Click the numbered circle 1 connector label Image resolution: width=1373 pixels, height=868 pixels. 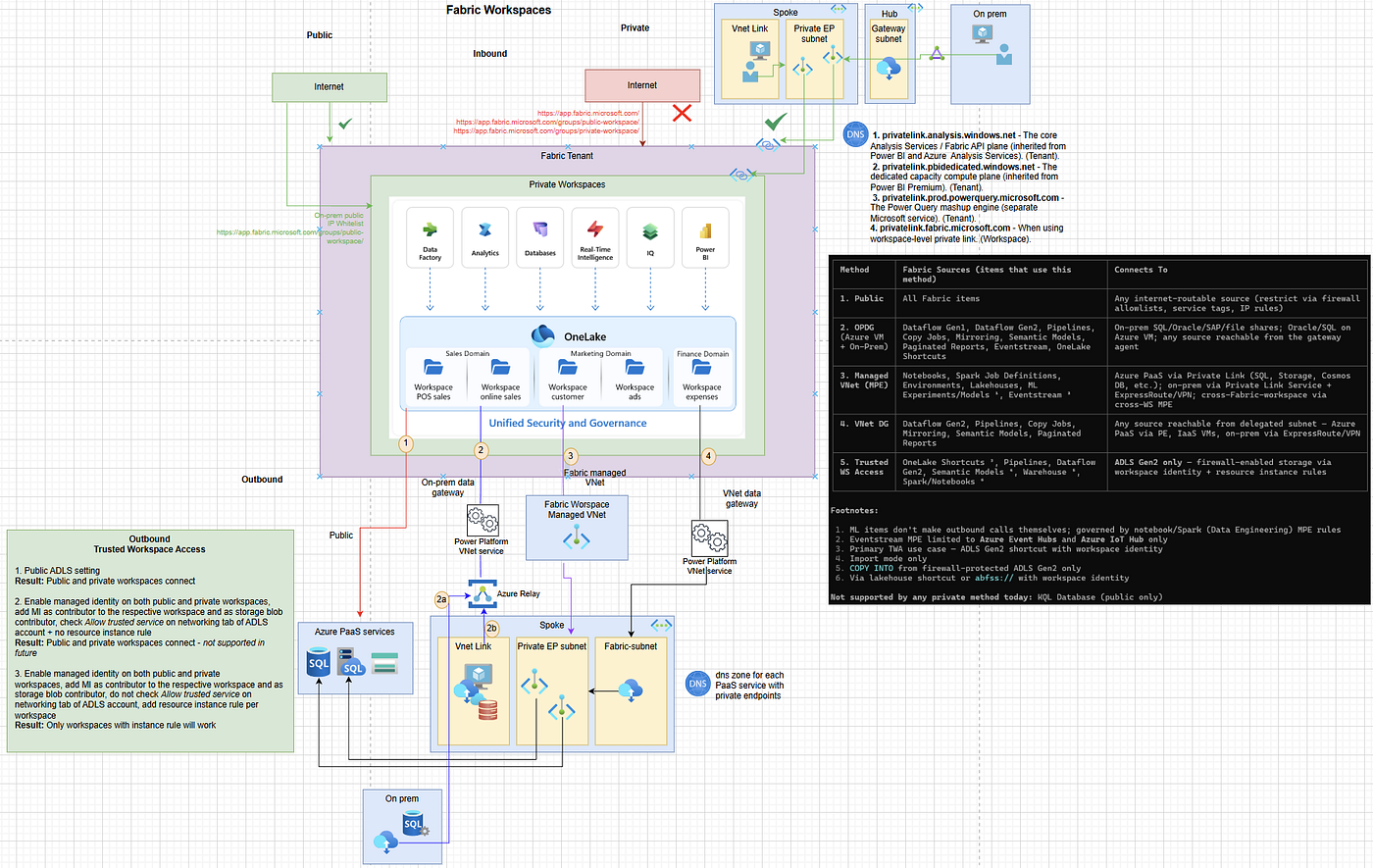pyautogui.click(x=406, y=443)
